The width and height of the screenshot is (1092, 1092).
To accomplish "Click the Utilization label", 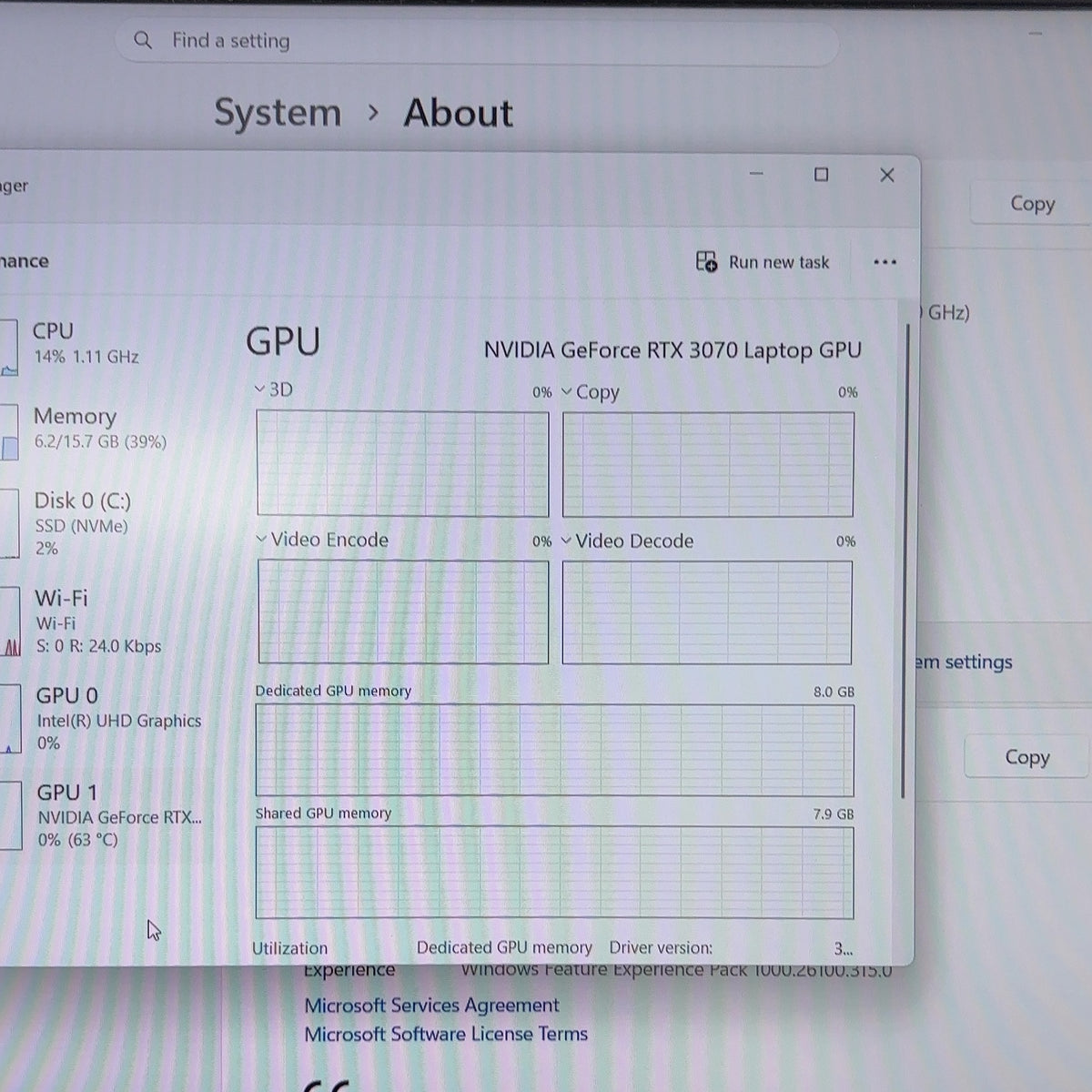I will click(x=289, y=948).
